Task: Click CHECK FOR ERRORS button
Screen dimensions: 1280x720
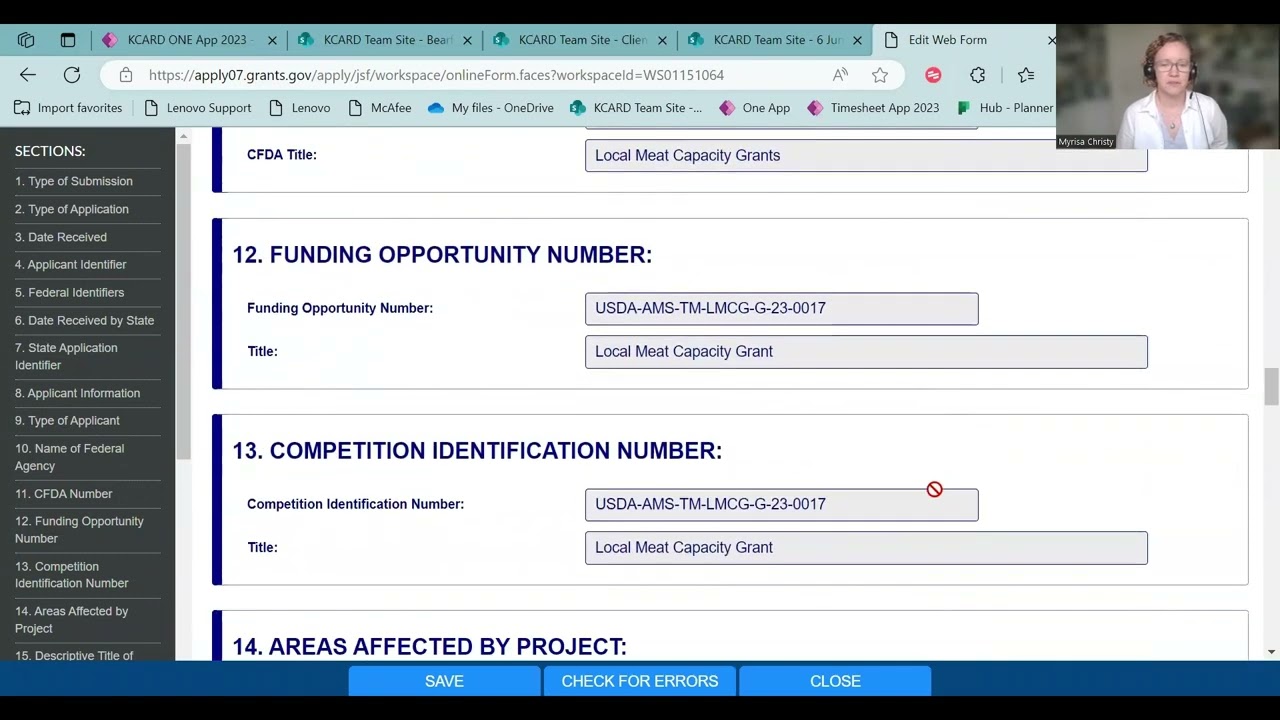Action: [640, 681]
